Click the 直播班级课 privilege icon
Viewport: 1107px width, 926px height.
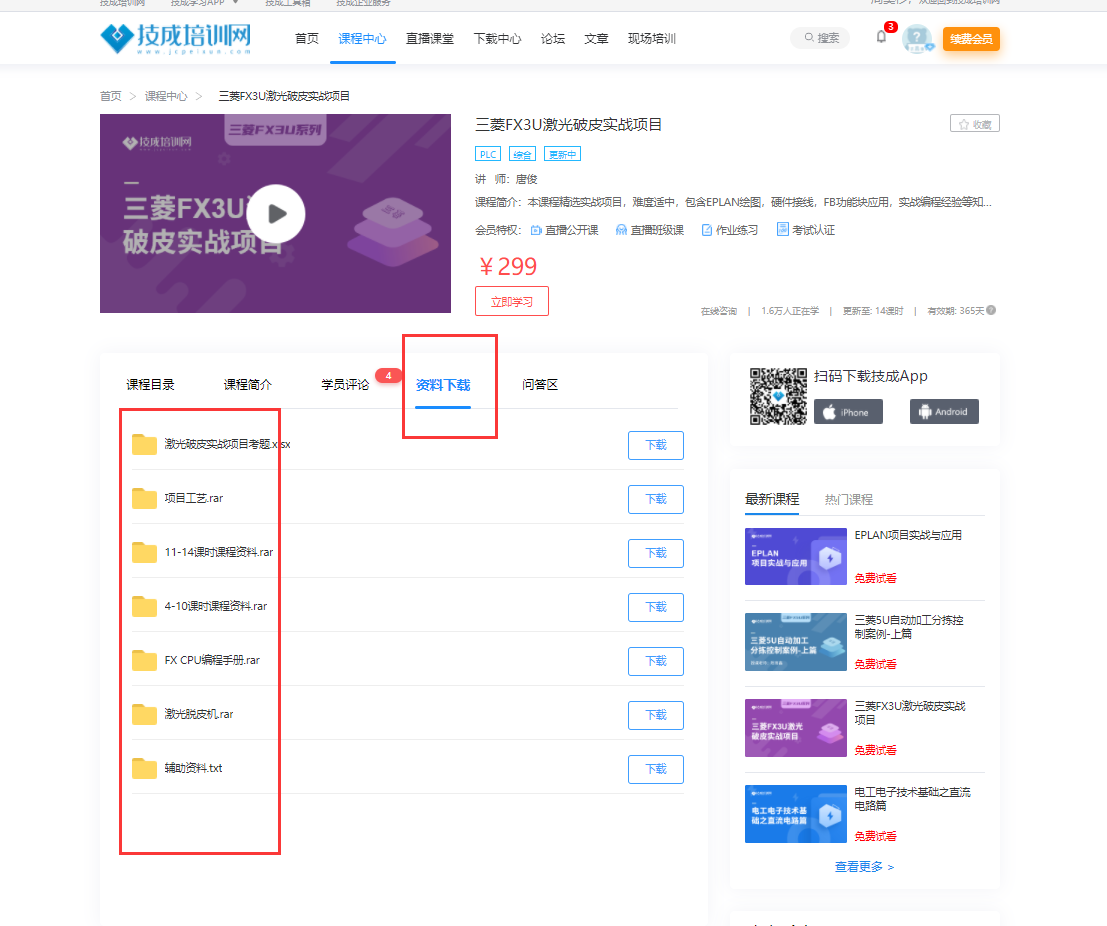621,230
